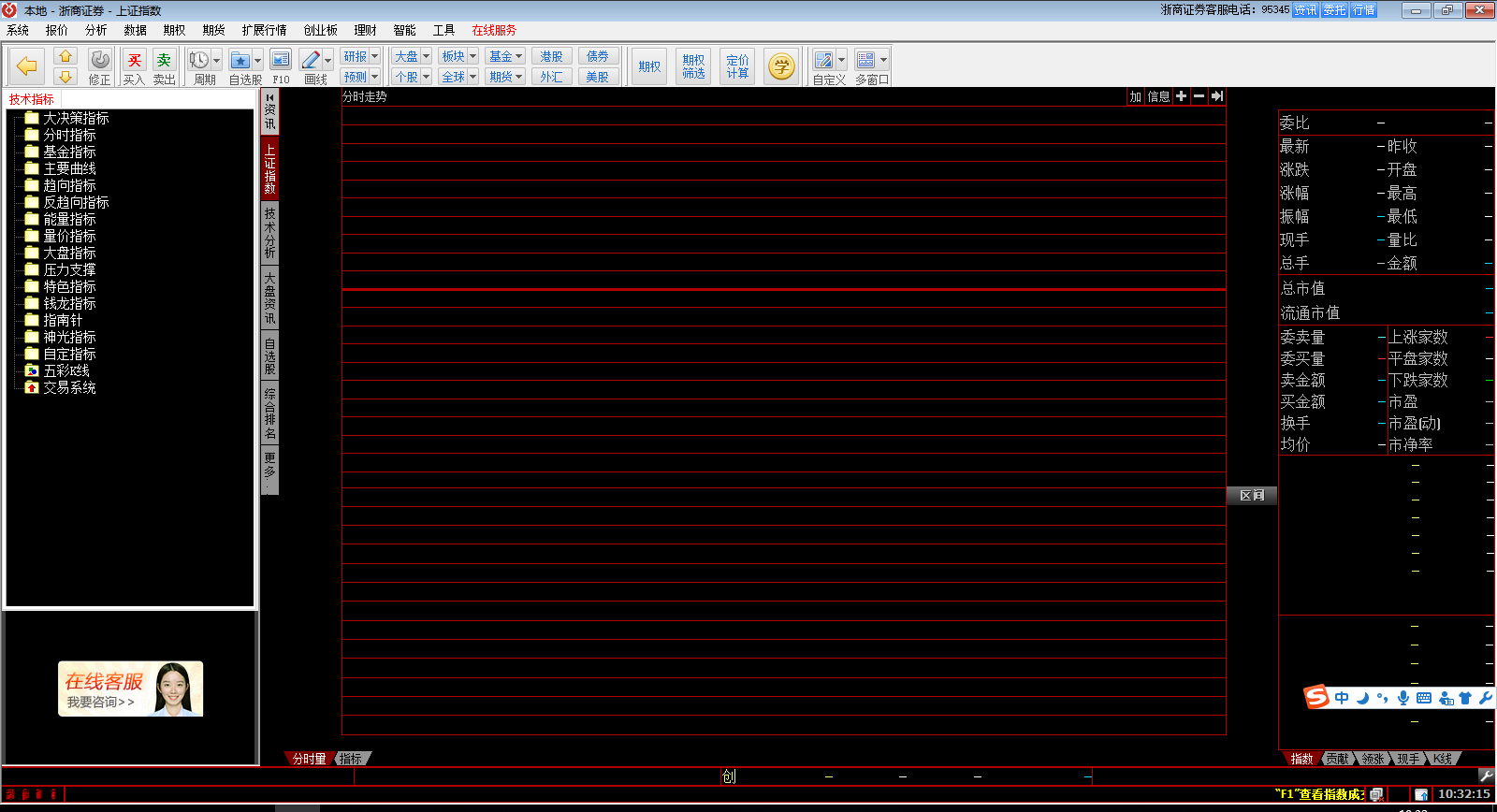Click the gold 学 learning icon
This screenshot has height=812, width=1497.
pos(781,66)
